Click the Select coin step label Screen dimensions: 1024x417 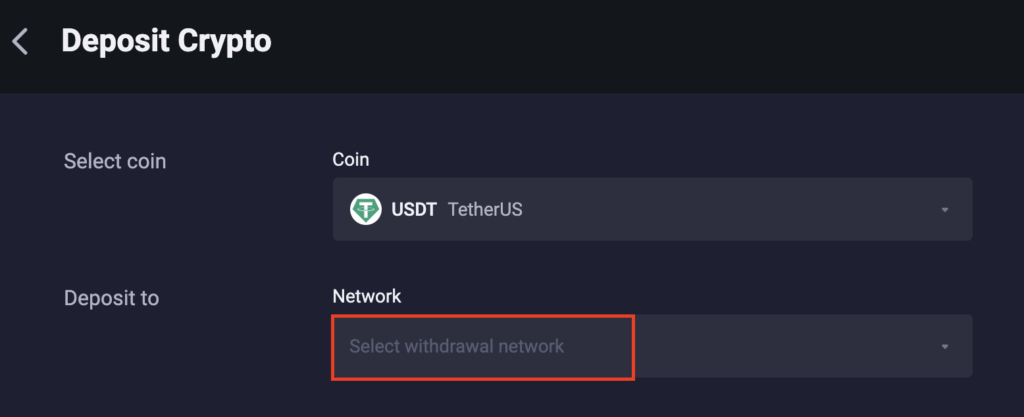(115, 161)
